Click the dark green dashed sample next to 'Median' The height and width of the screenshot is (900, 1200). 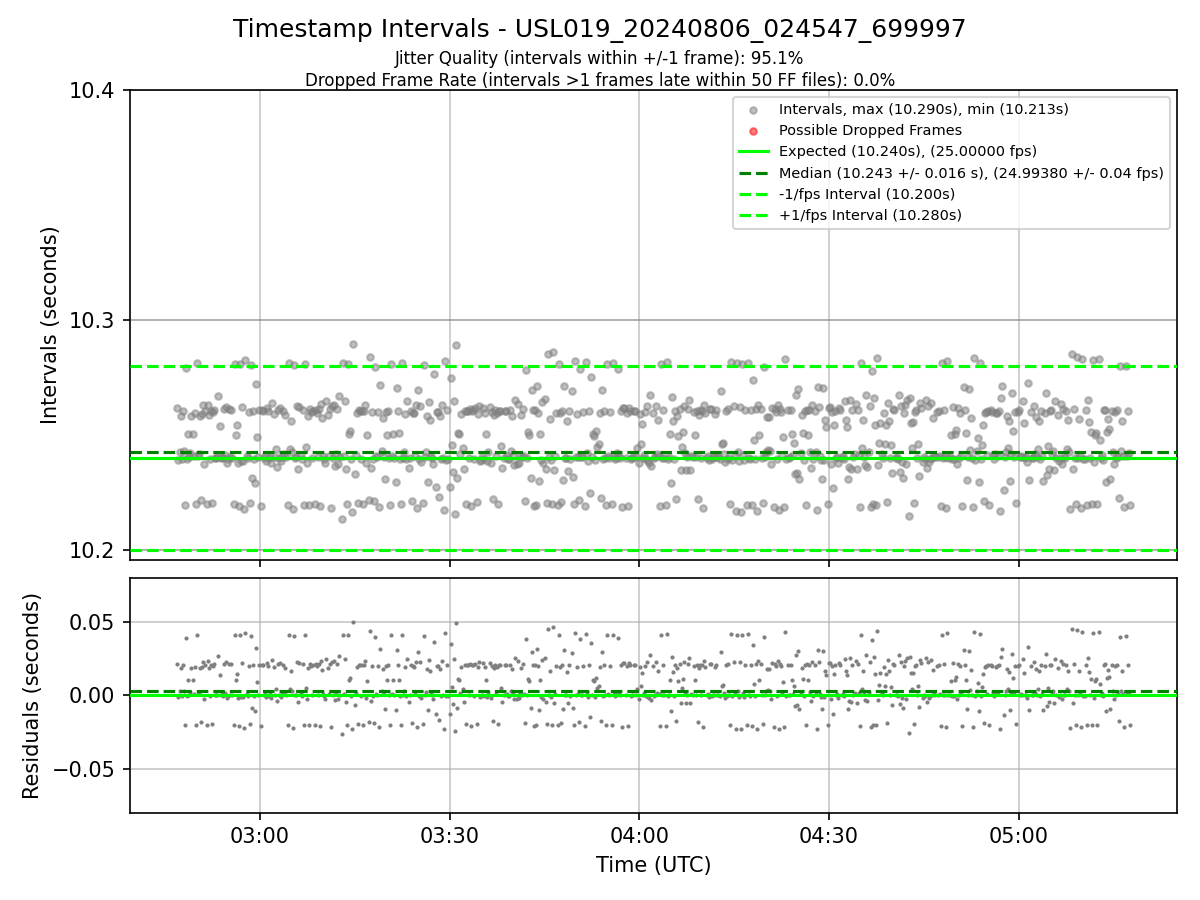pyautogui.click(x=754, y=173)
